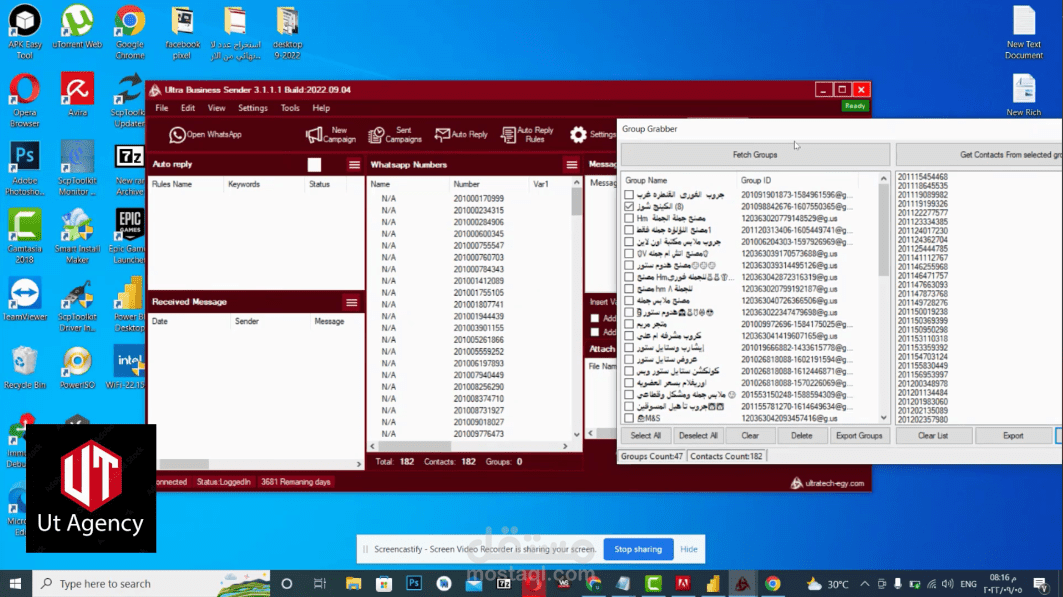1063x597 pixels.
Task: Open Photoshop from the taskbar
Action: 414,583
